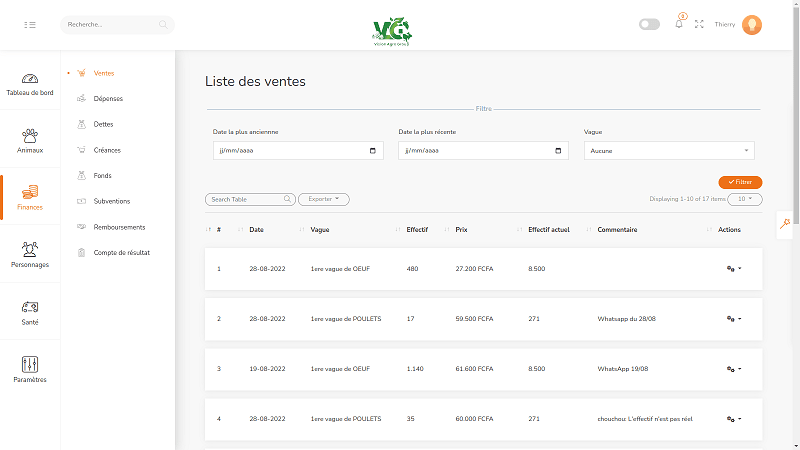Open the Tableau de bord section
The image size is (800, 450).
point(30,84)
